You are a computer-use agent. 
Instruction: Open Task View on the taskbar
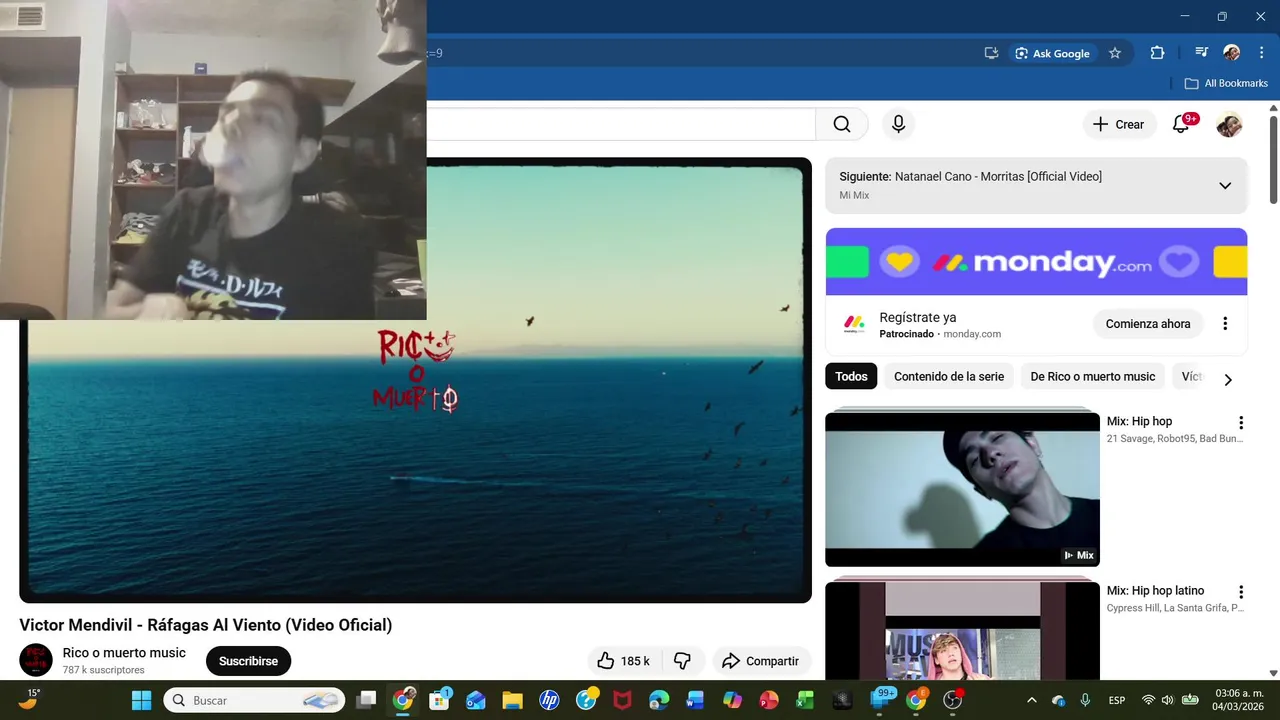[x=367, y=700]
